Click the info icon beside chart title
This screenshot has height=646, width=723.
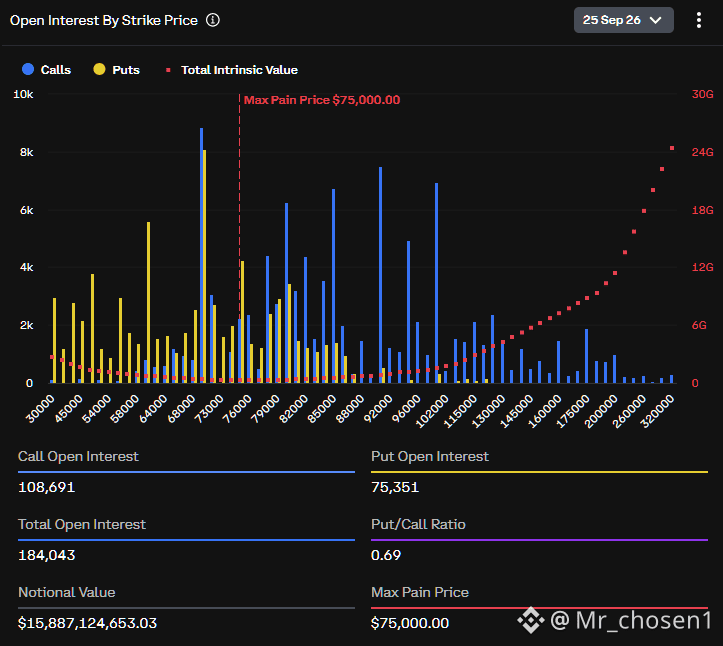213,20
